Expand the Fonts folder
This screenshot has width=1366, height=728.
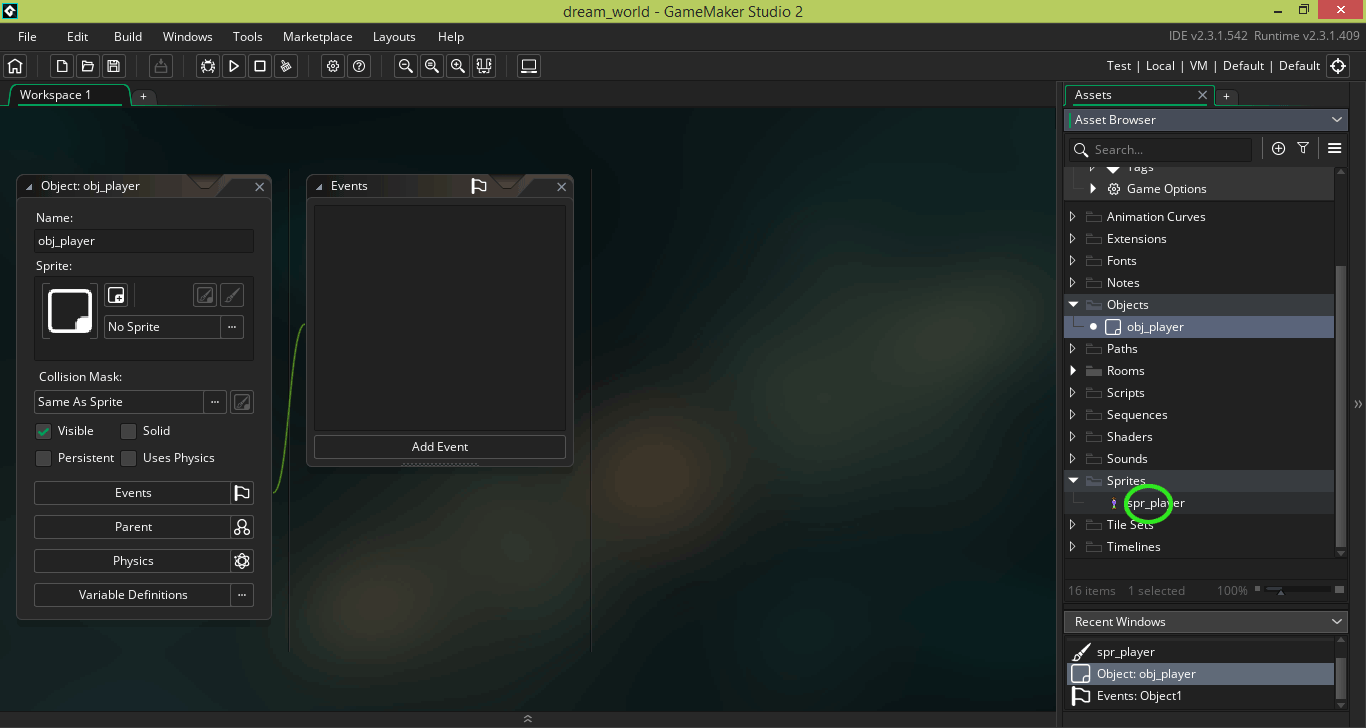[x=1073, y=261]
